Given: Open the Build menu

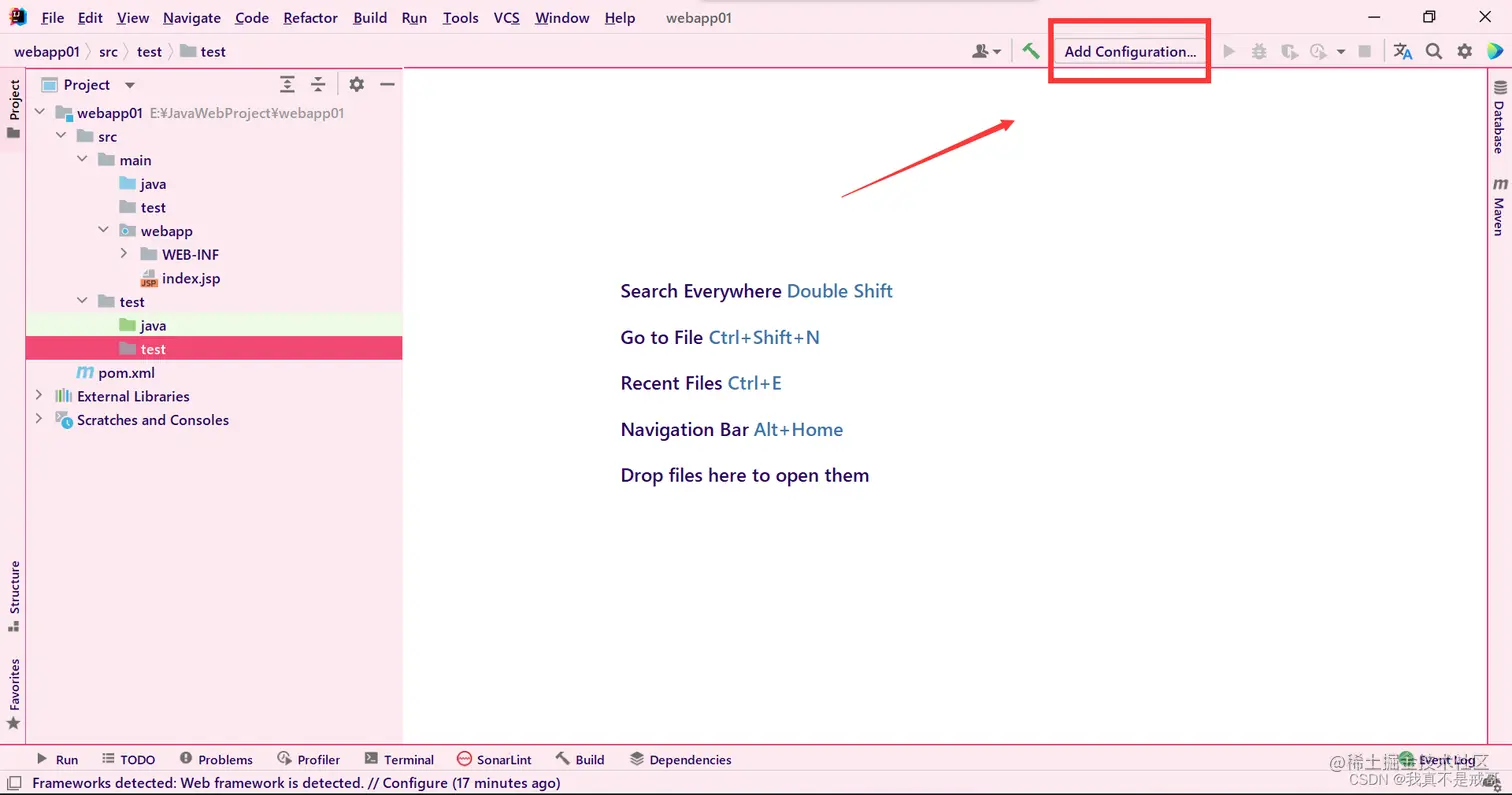Looking at the screenshot, I should click(370, 18).
